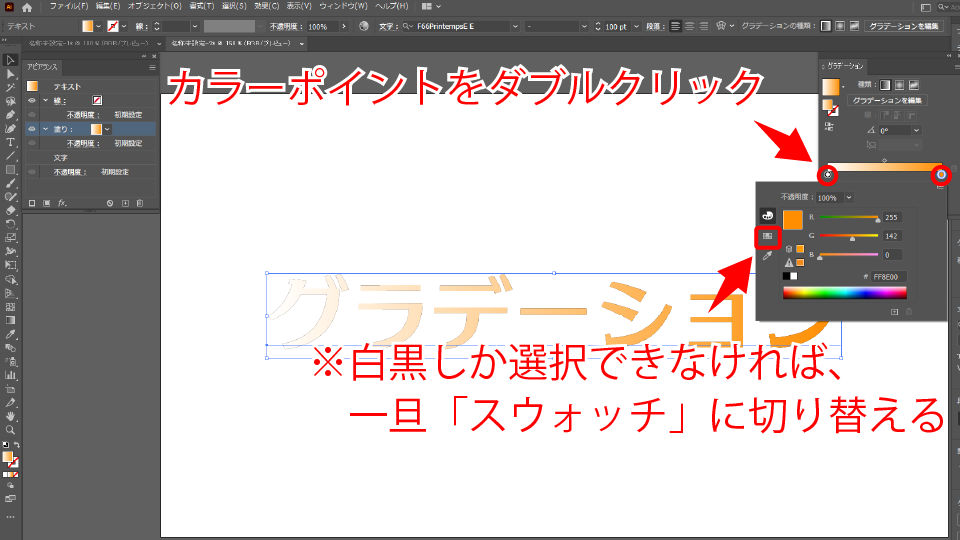The width and height of the screenshot is (960, 540).
Task: Open the opacity dropdown in the color popup
Action: tap(849, 198)
